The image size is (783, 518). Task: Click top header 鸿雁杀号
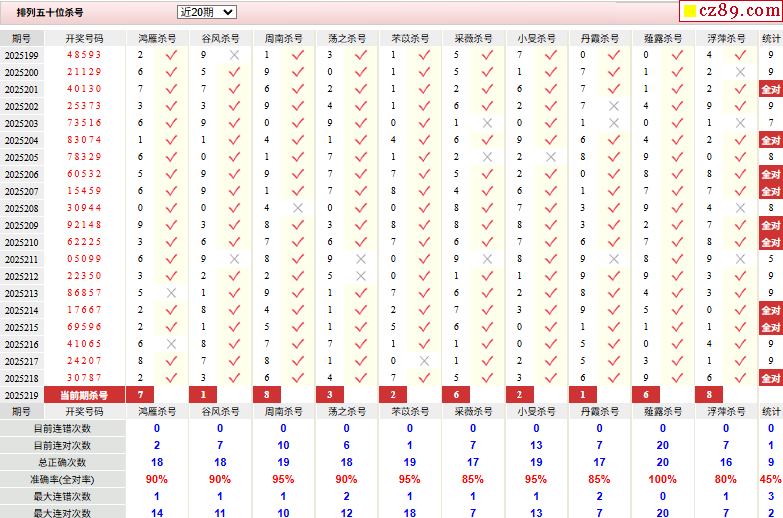click(157, 38)
